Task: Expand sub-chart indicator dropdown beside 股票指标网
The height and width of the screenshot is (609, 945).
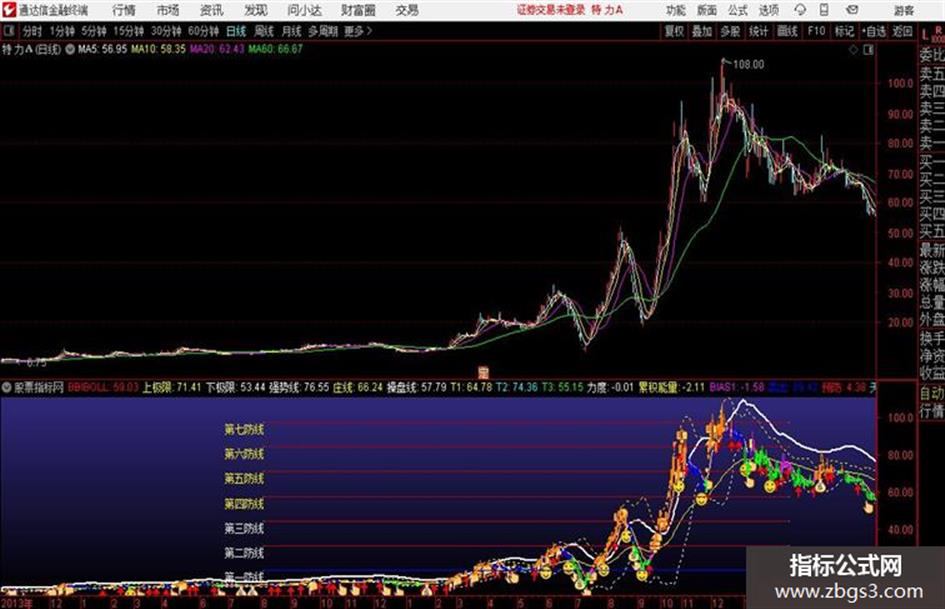Action: click(7, 388)
